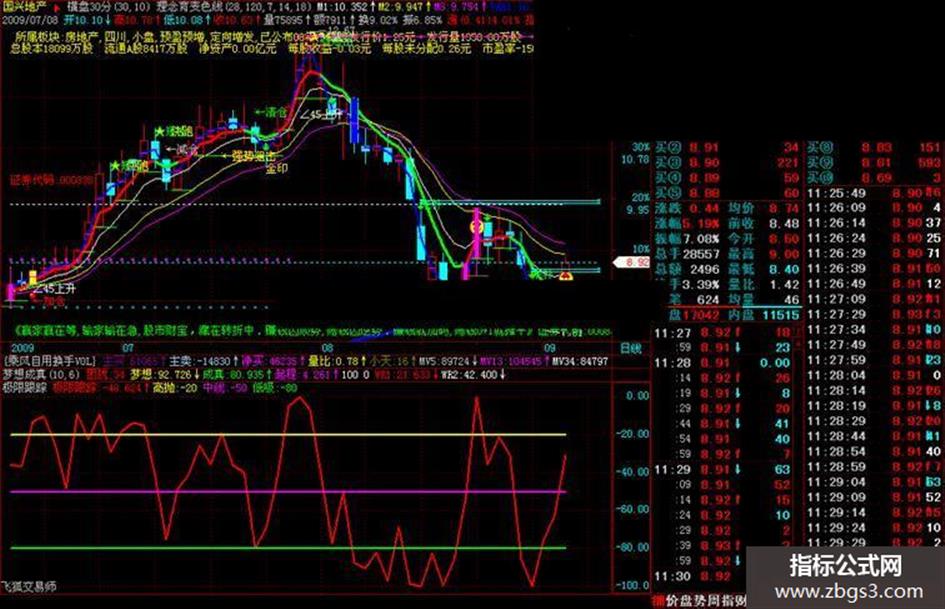Image resolution: width=945 pixels, height=609 pixels.
Task: Click the 11:28:04 tick trade row
Action: [874, 376]
